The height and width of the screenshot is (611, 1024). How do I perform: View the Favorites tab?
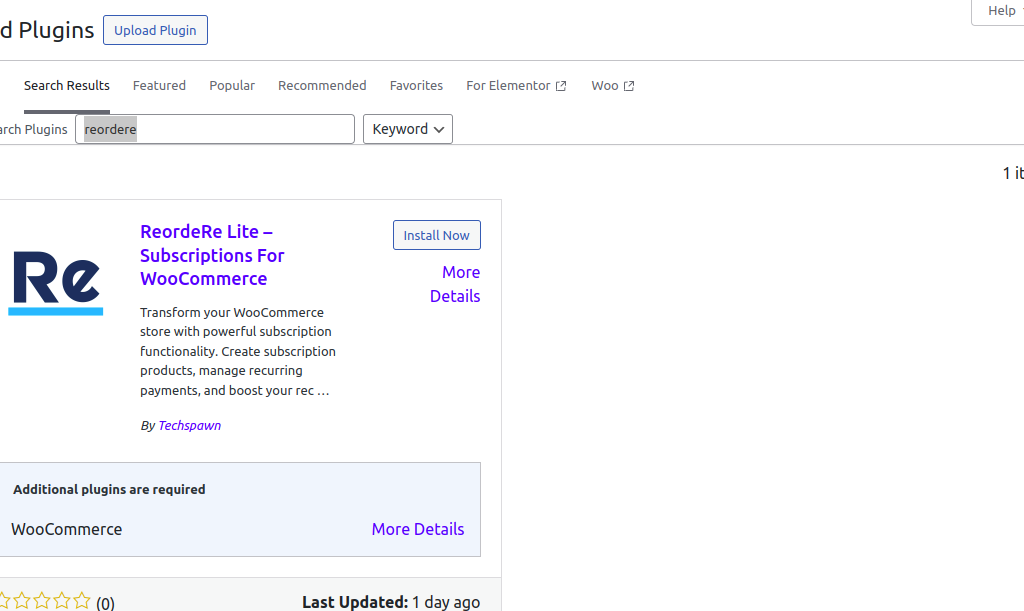(x=416, y=86)
